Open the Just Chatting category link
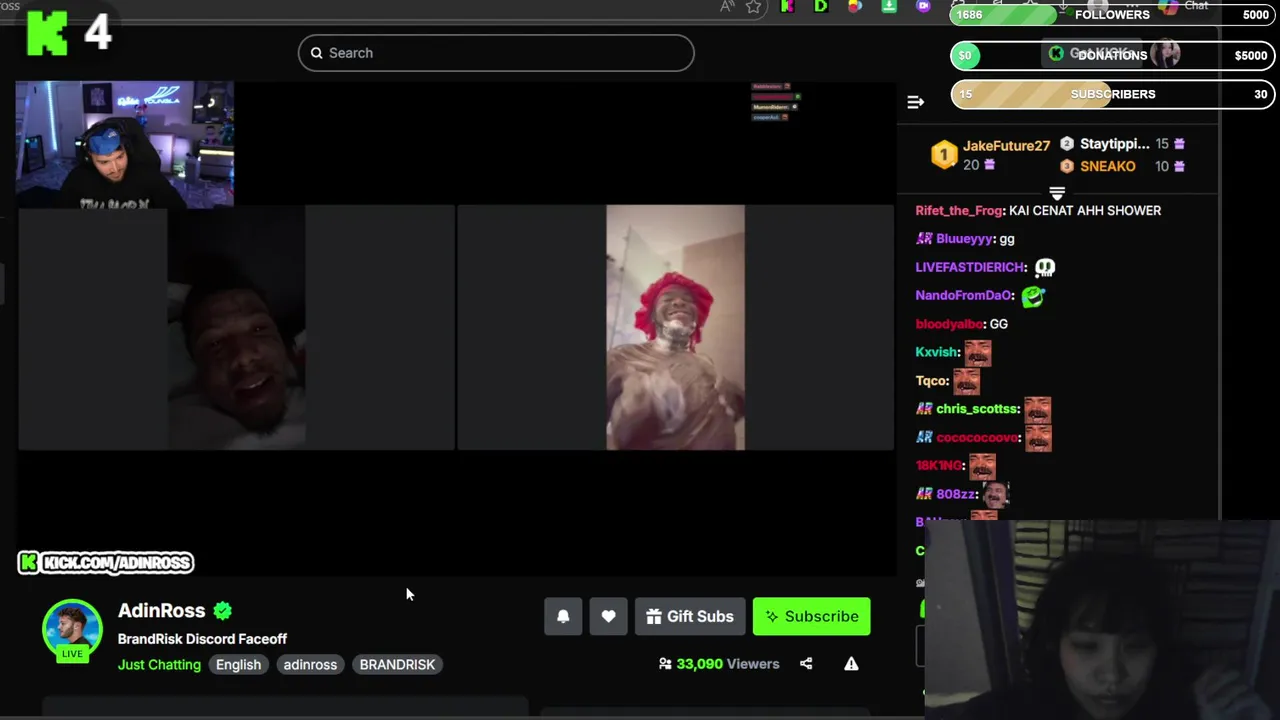 (x=159, y=664)
